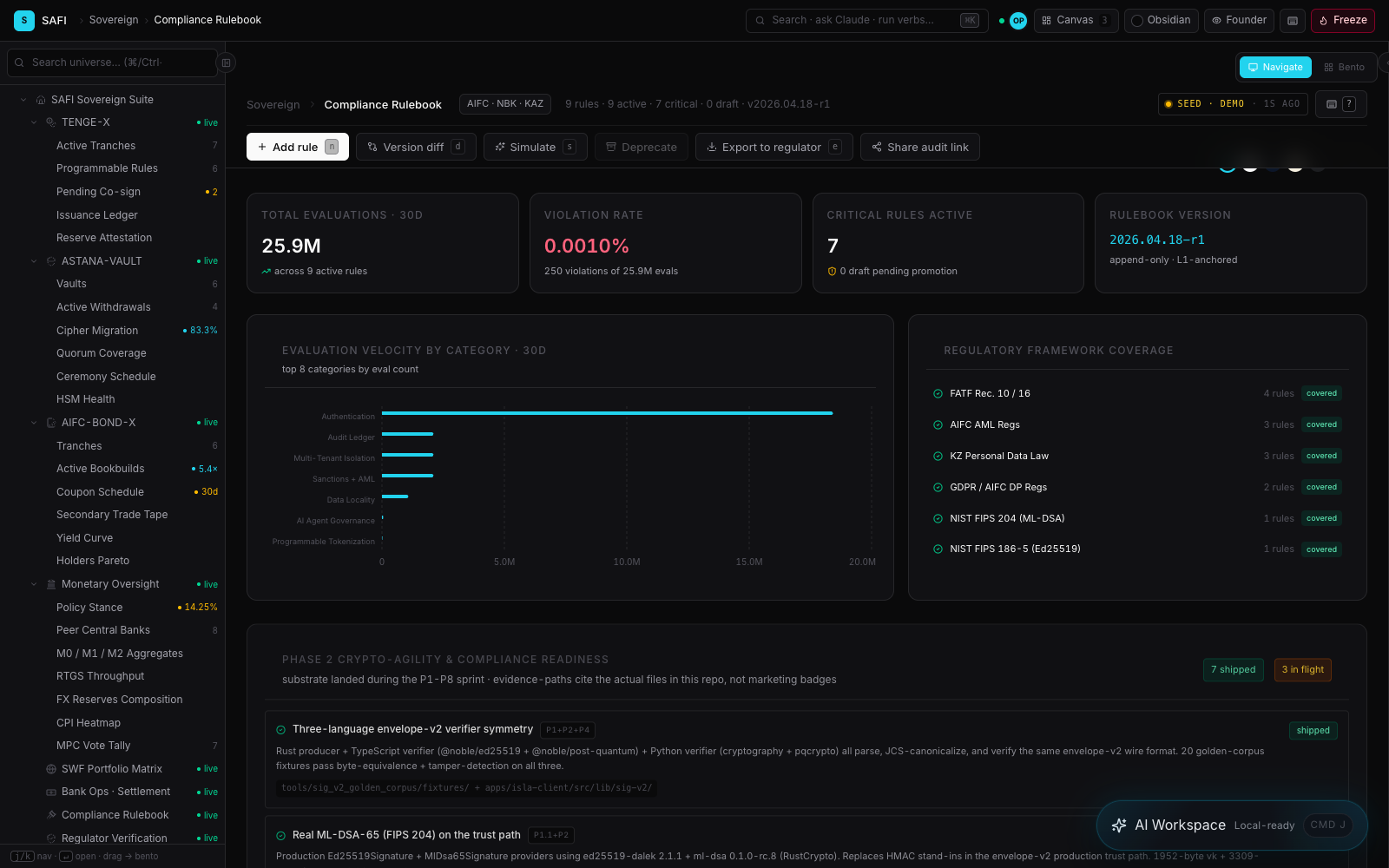This screenshot has width=1389, height=868.
Task: Click the Regulator Verification shield icon
Action: (x=50, y=838)
